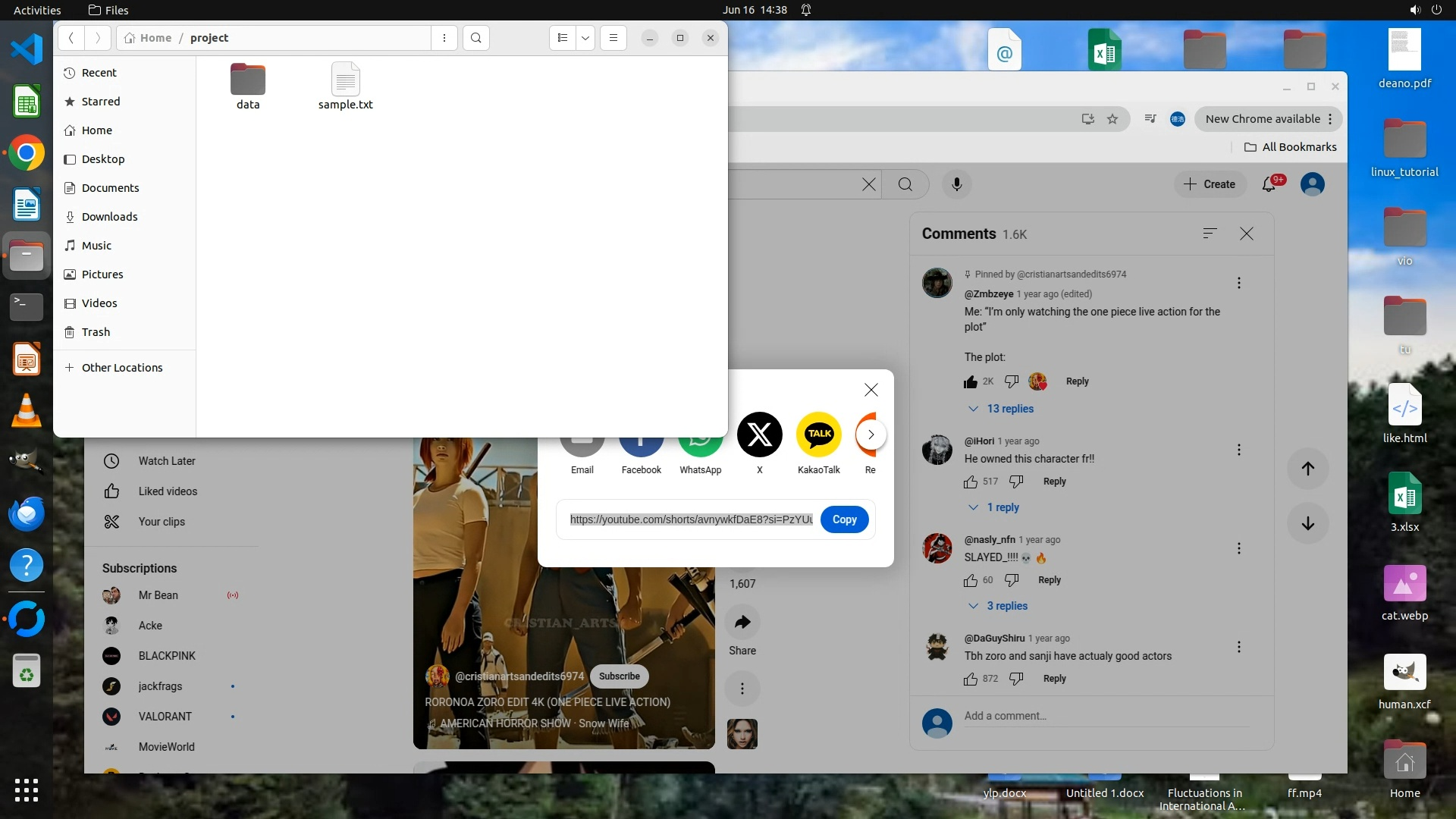Like the @DaGuyShiru comment
This screenshot has height=819, width=1456.
(x=971, y=679)
